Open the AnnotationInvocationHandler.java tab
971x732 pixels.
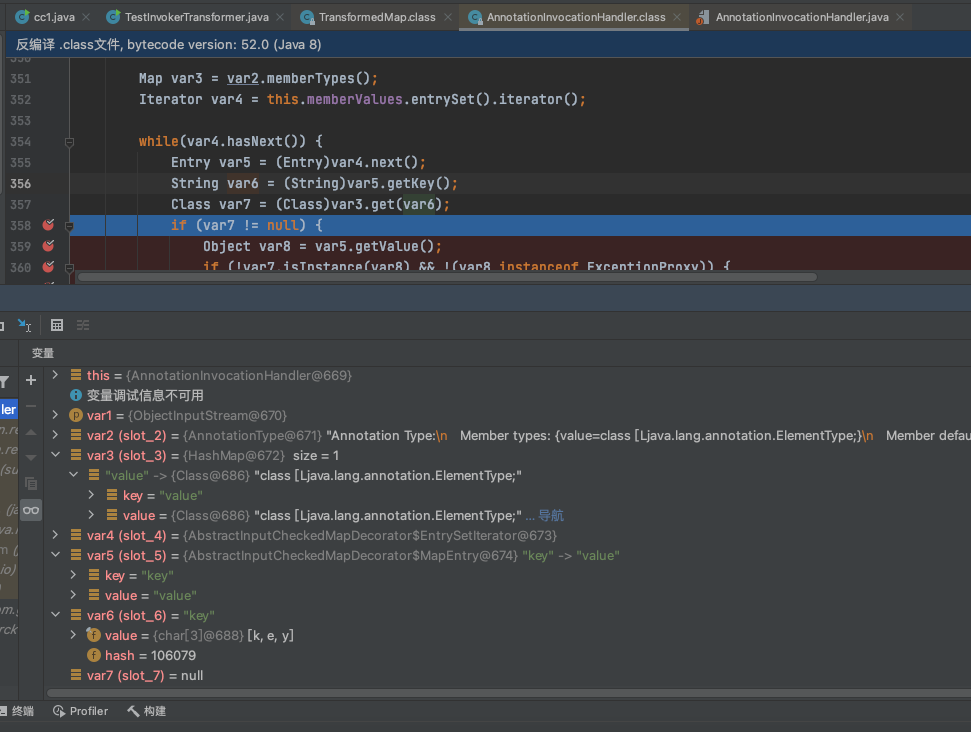(x=801, y=17)
